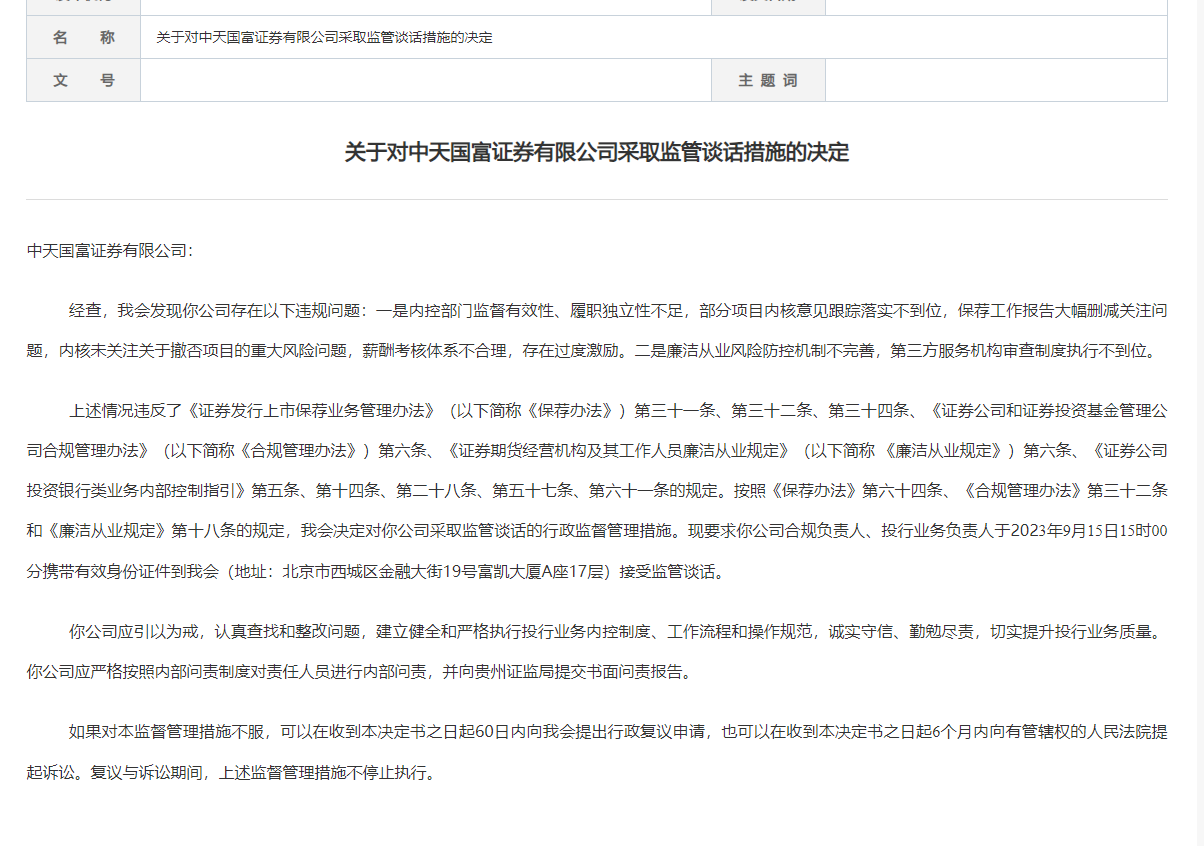Click the paragraph starting "上述情况违反了"
This screenshot has height=846, width=1204.
point(596,491)
